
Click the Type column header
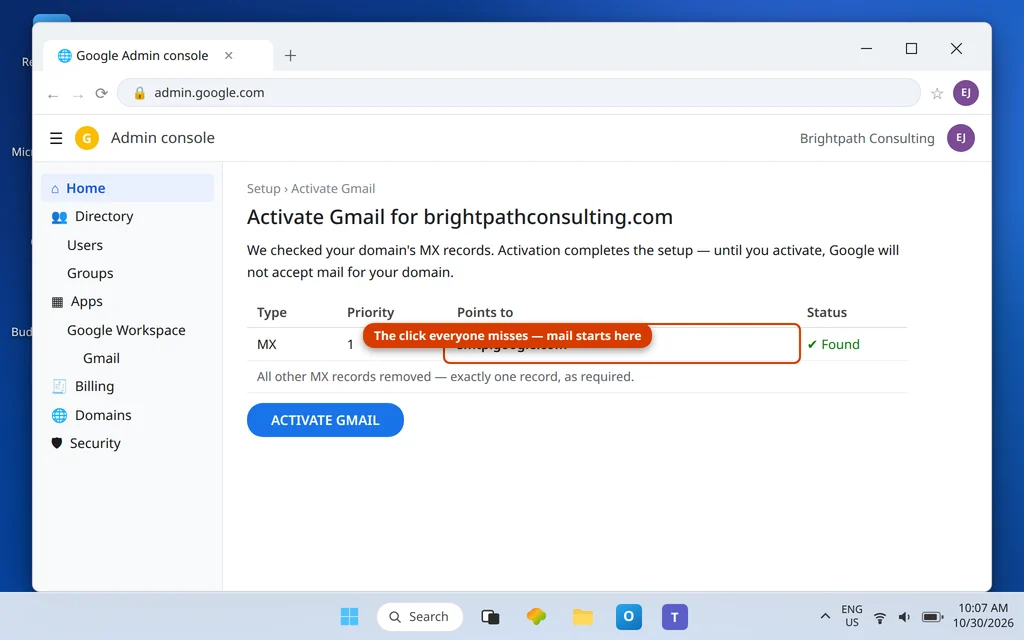(x=272, y=312)
